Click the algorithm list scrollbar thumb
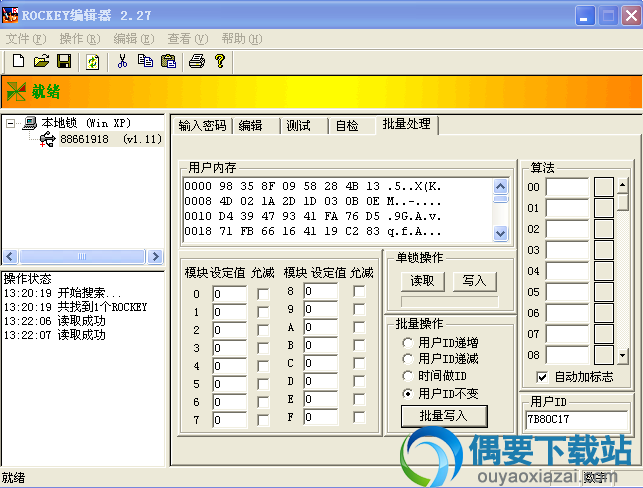The height and width of the screenshot is (488, 643). pos(622,202)
